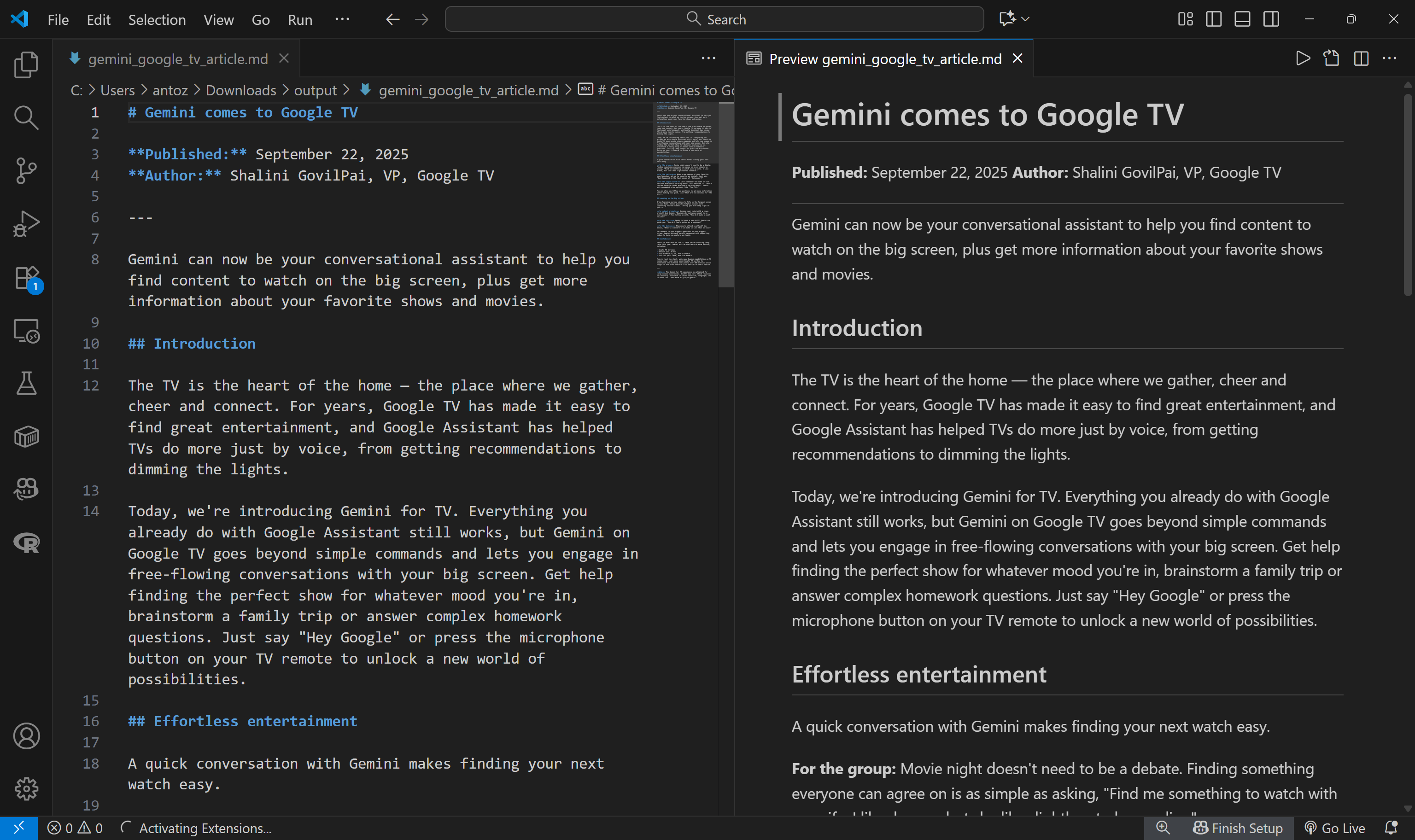Open the Testing view
Screen dimensions: 1415x840
point(26,383)
